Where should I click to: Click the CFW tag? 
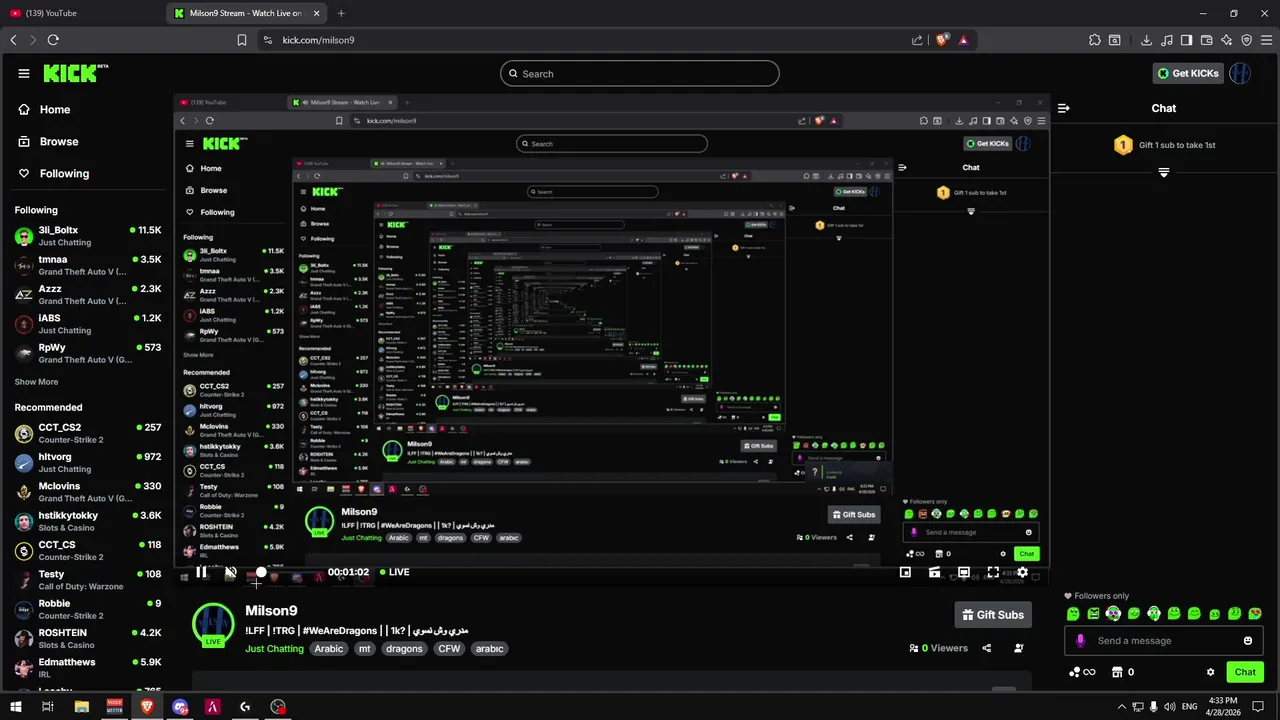click(449, 649)
